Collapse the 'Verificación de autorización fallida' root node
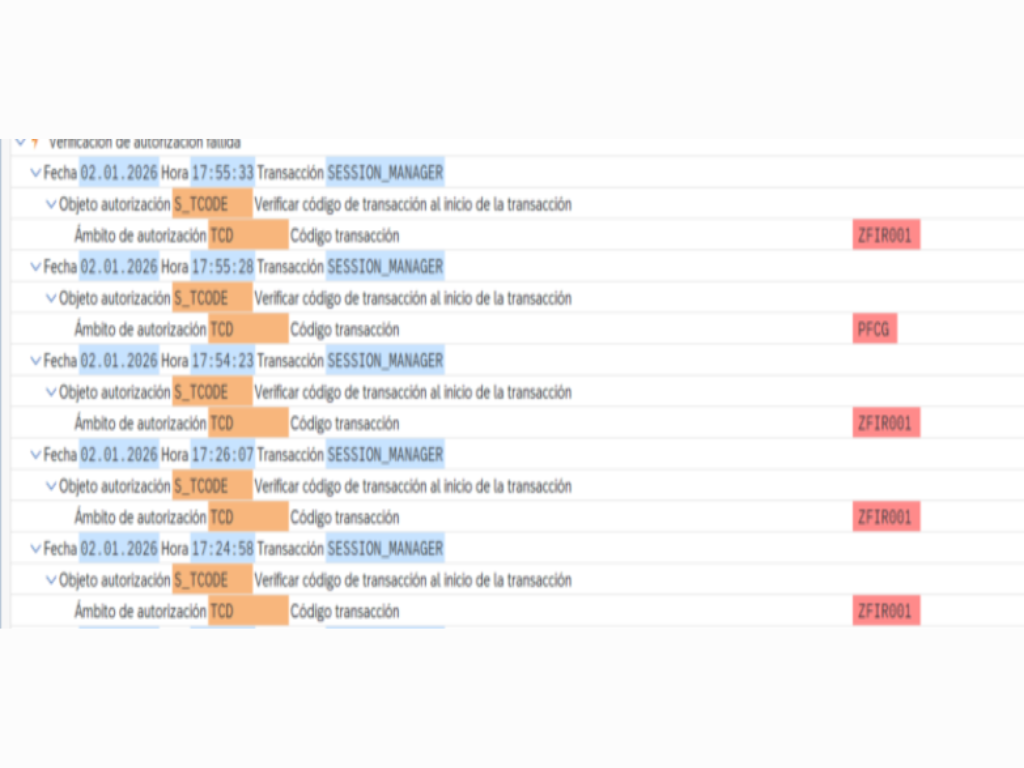Screen dimensions: 1024x768 20,142
